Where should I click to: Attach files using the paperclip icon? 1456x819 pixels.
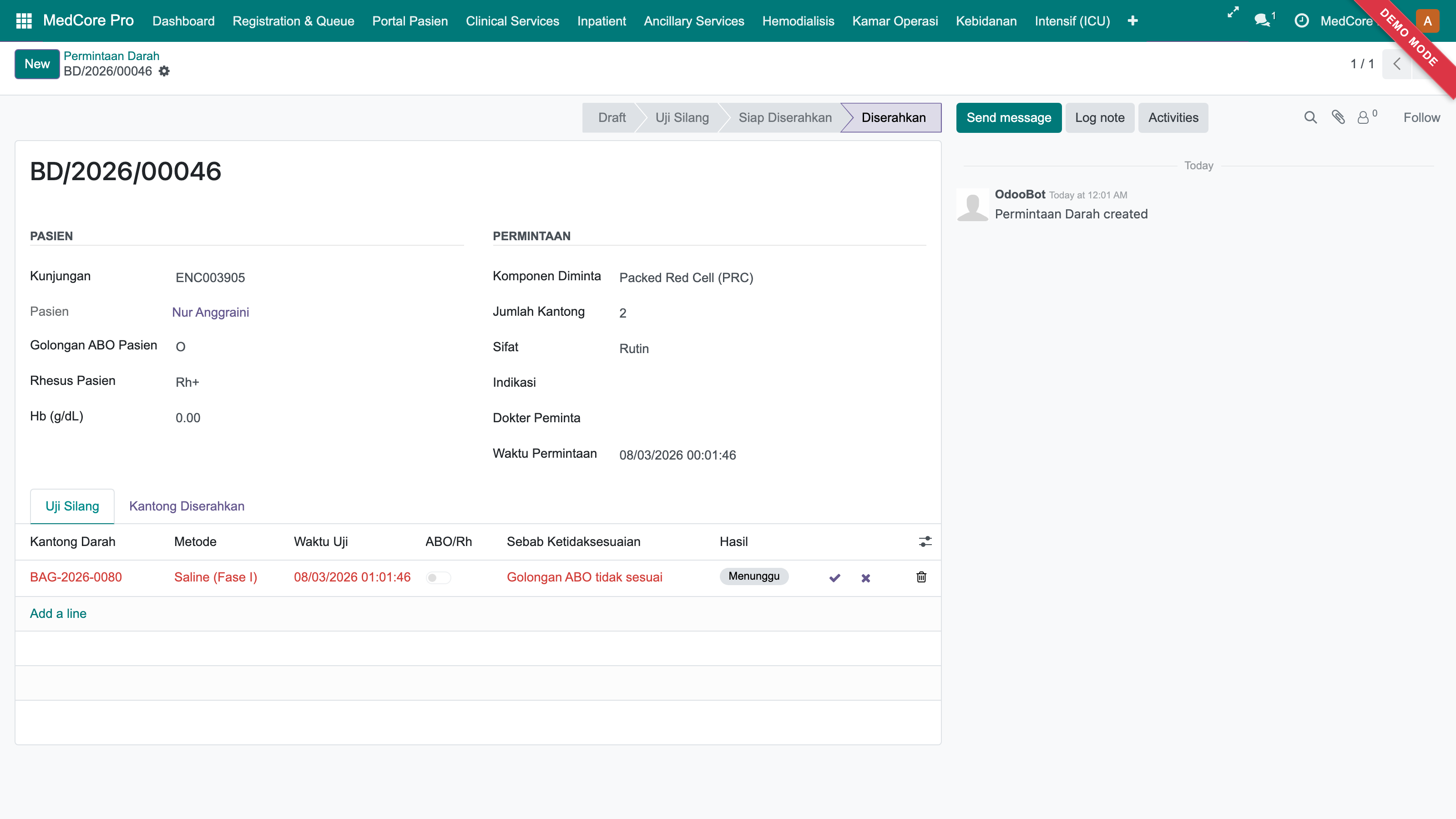pyautogui.click(x=1338, y=117)
